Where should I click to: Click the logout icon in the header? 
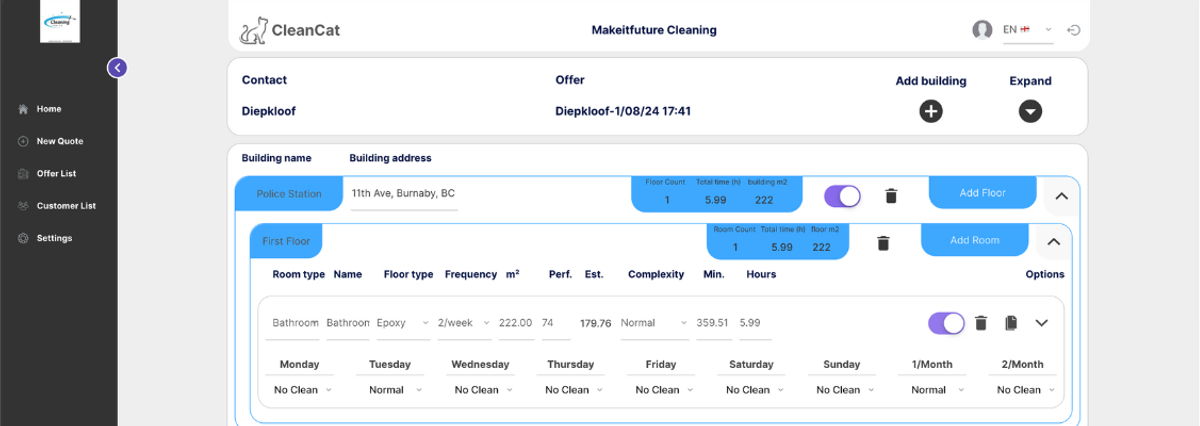pos(1074,30)
